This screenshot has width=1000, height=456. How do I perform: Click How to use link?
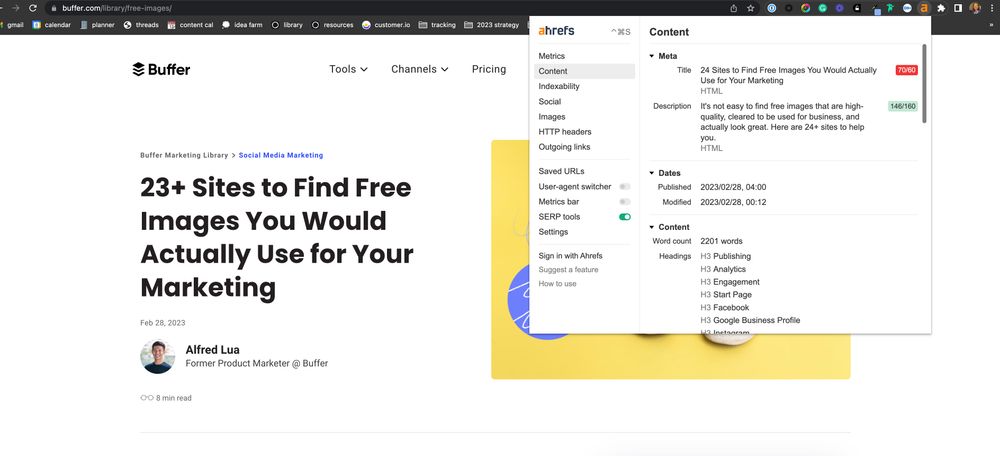coord(557,284)
